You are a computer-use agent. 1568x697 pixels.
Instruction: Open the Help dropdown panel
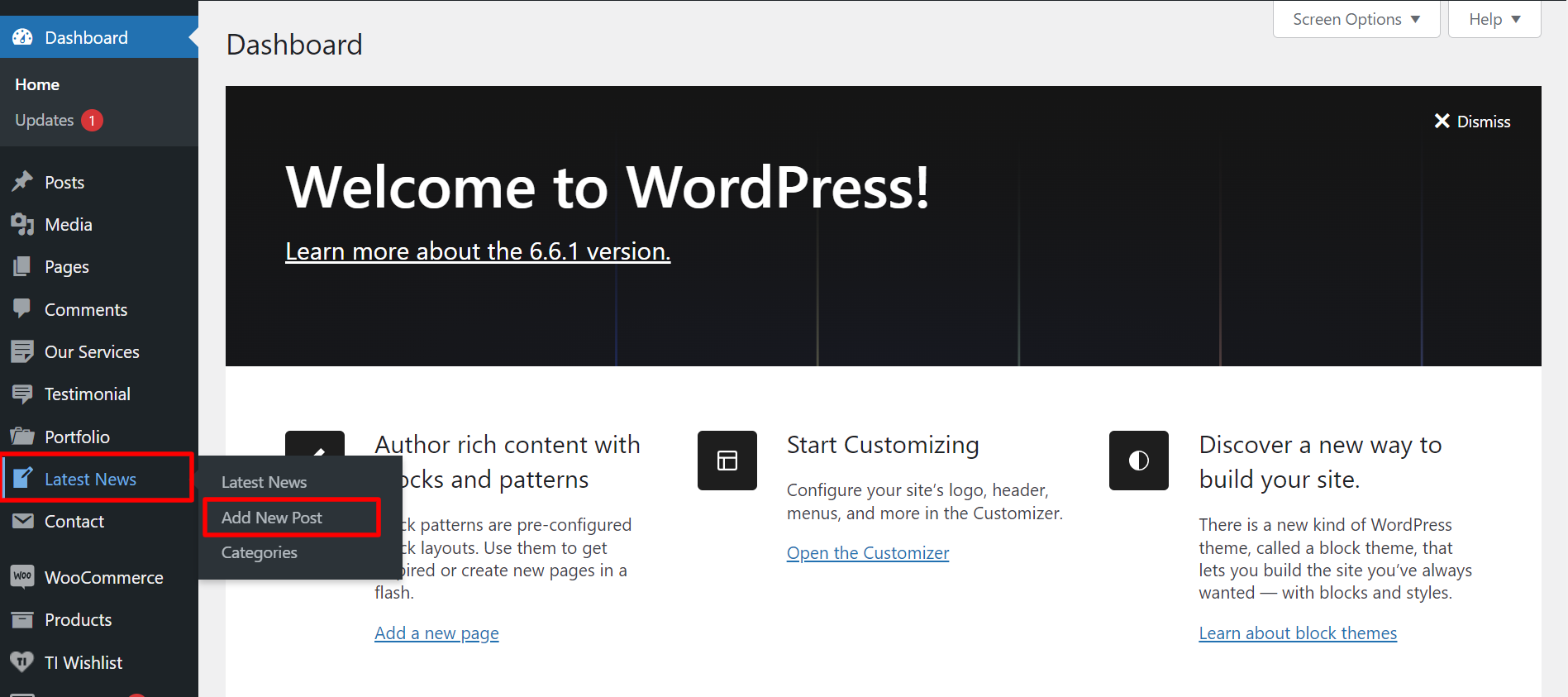pos(1494,19)
